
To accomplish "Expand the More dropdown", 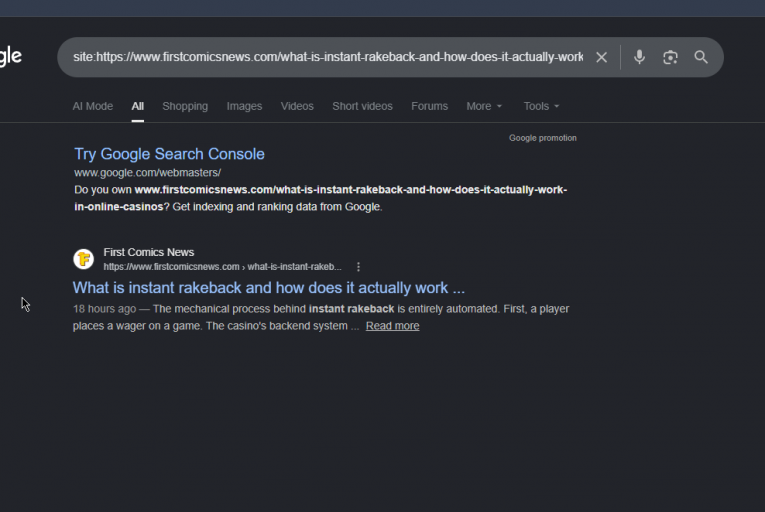I will coord(484,106).
